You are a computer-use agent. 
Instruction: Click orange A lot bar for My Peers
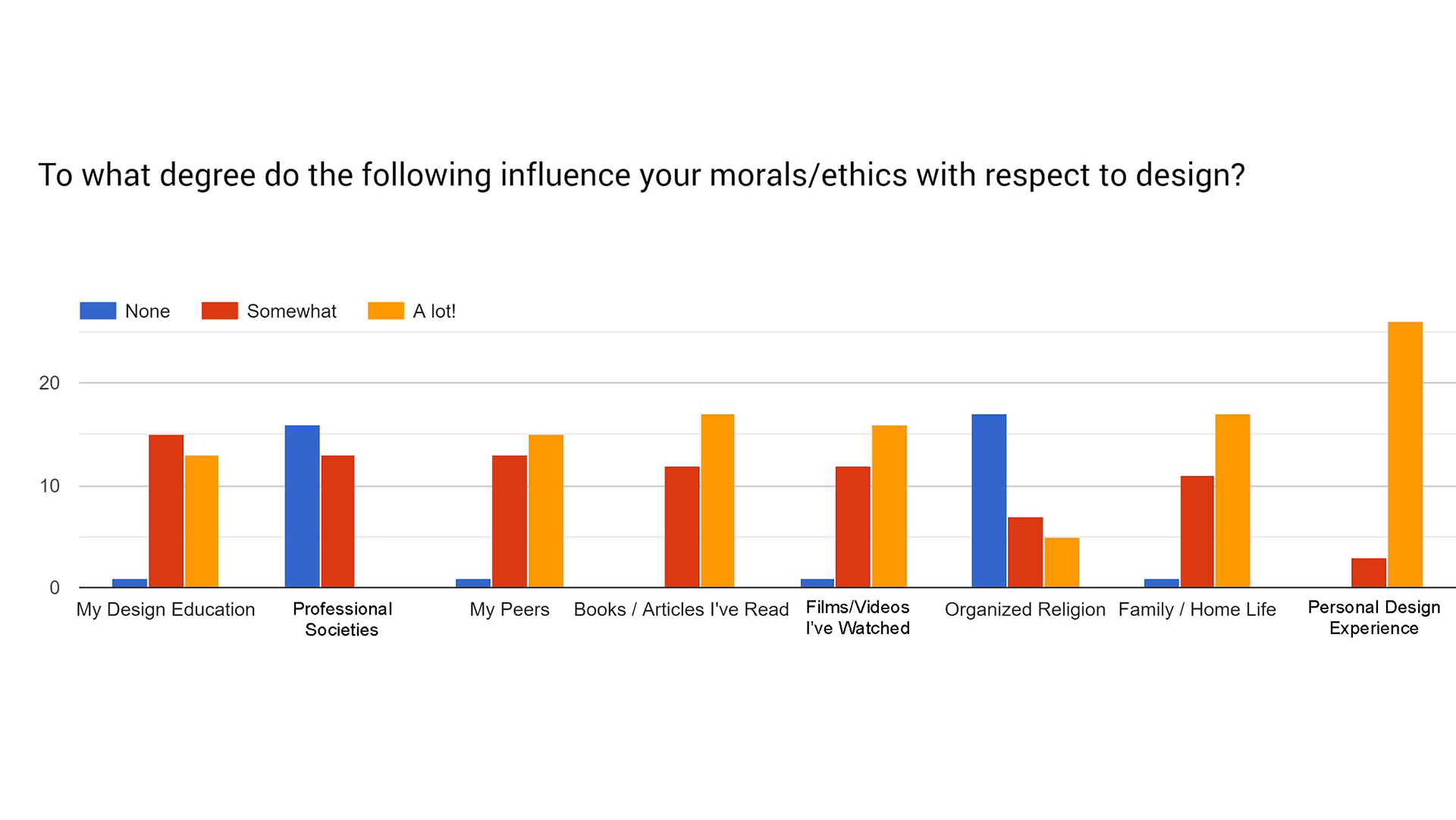545,511
